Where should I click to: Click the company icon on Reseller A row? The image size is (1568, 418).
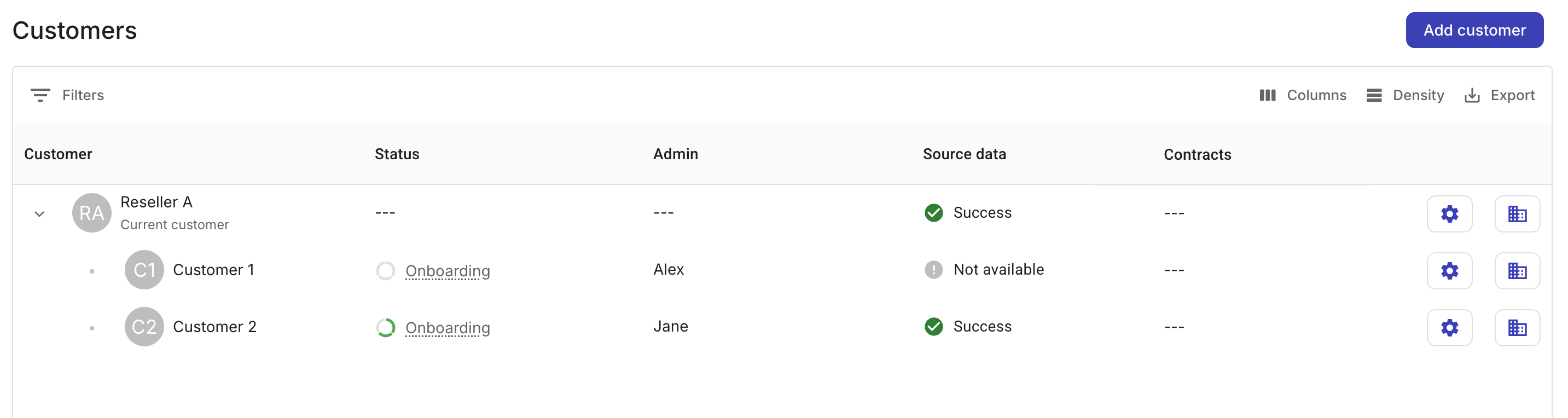[1517, 213]
